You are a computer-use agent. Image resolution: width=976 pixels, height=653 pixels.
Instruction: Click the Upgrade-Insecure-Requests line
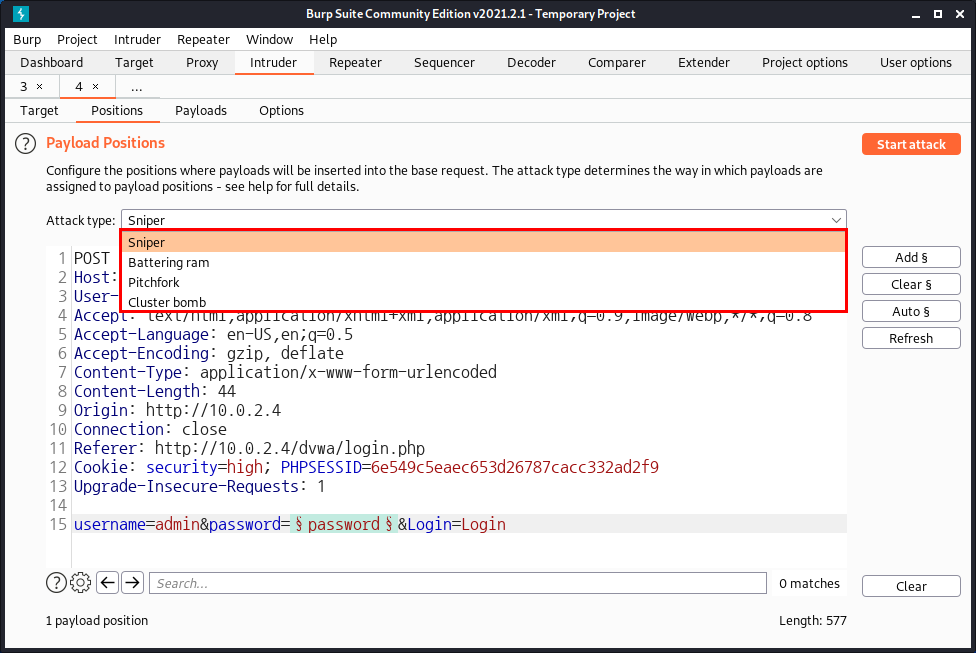pos(199,486)
